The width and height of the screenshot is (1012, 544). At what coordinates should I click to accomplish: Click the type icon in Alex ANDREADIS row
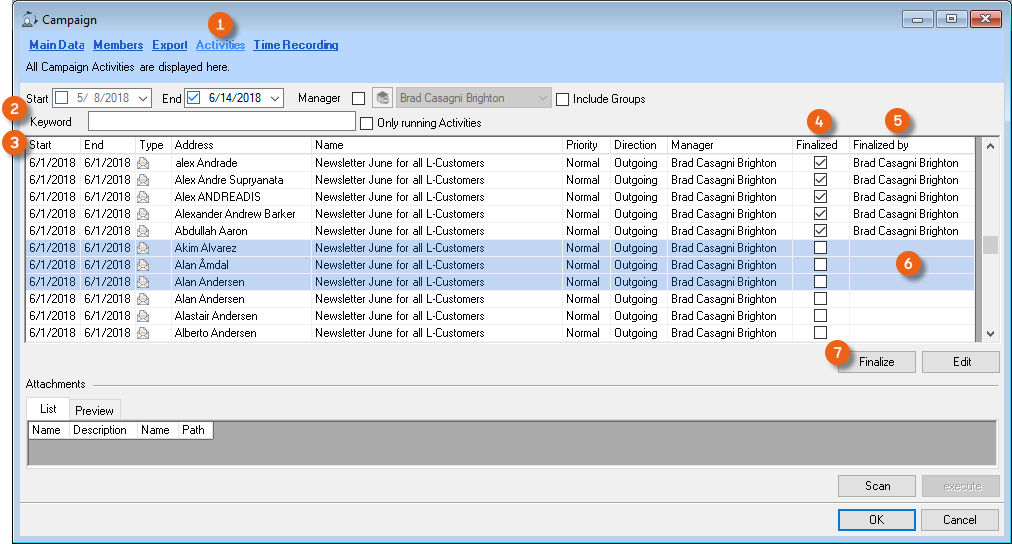pos(145,197)
